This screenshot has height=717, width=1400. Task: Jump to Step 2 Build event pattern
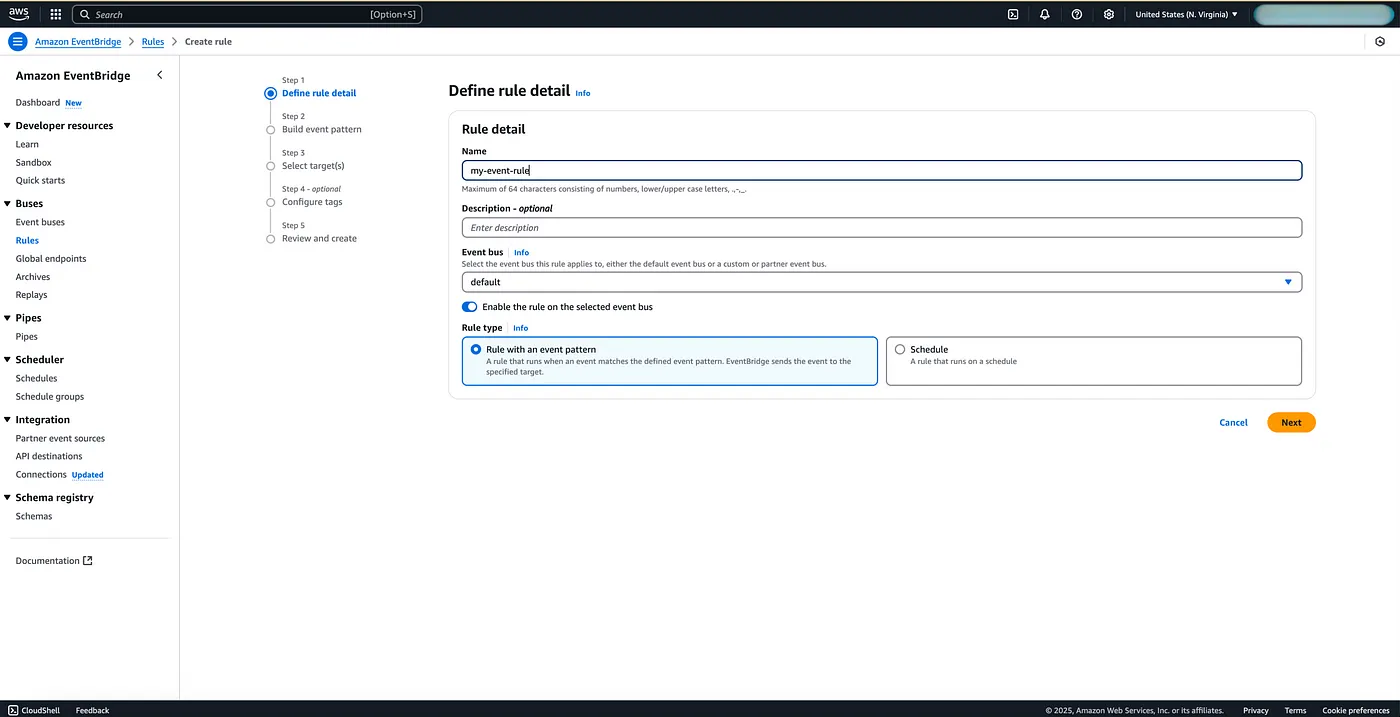click(321, 129)
